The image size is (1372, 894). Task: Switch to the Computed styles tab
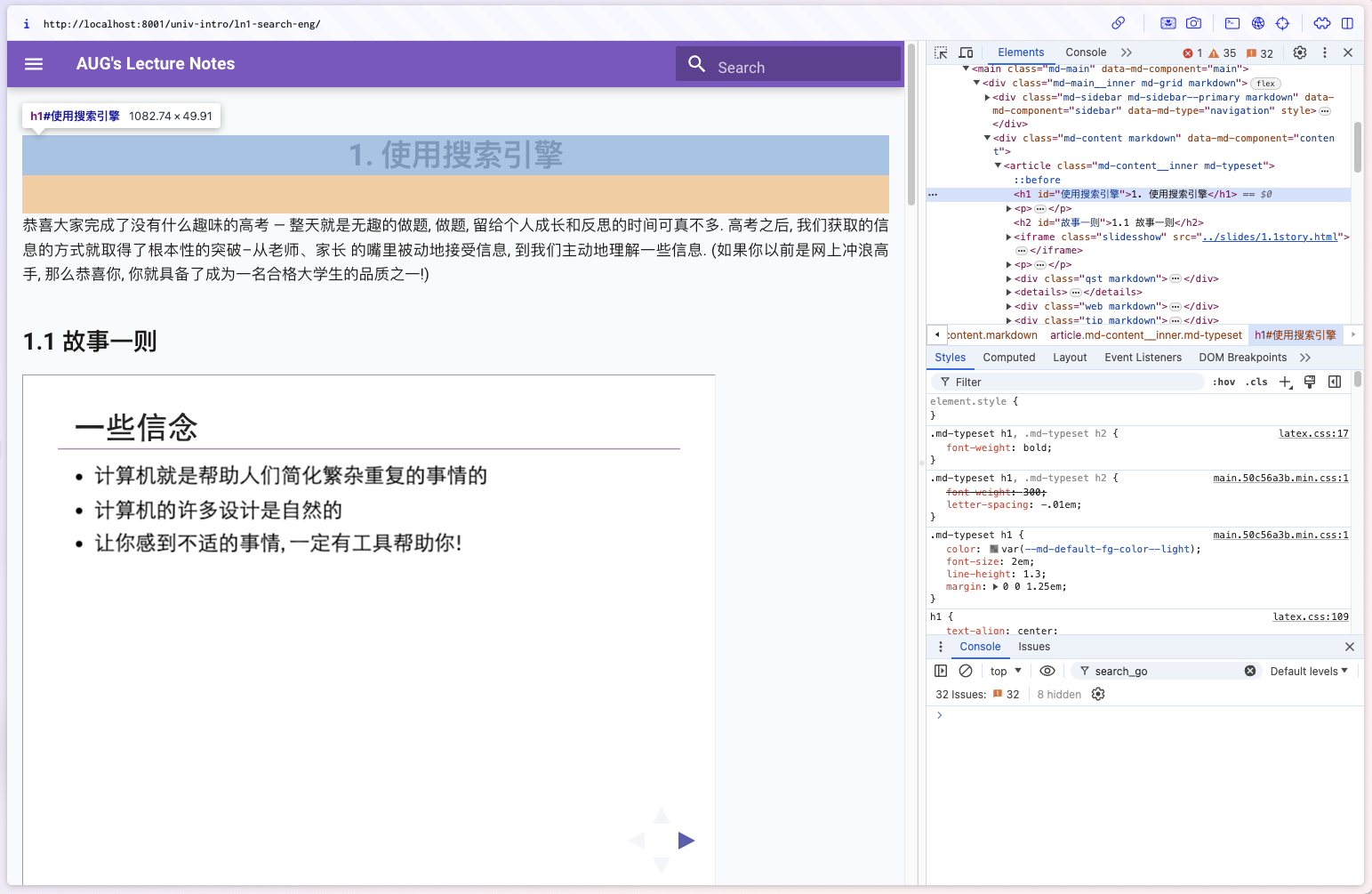pyautogui.click(x=1008, y=358)
